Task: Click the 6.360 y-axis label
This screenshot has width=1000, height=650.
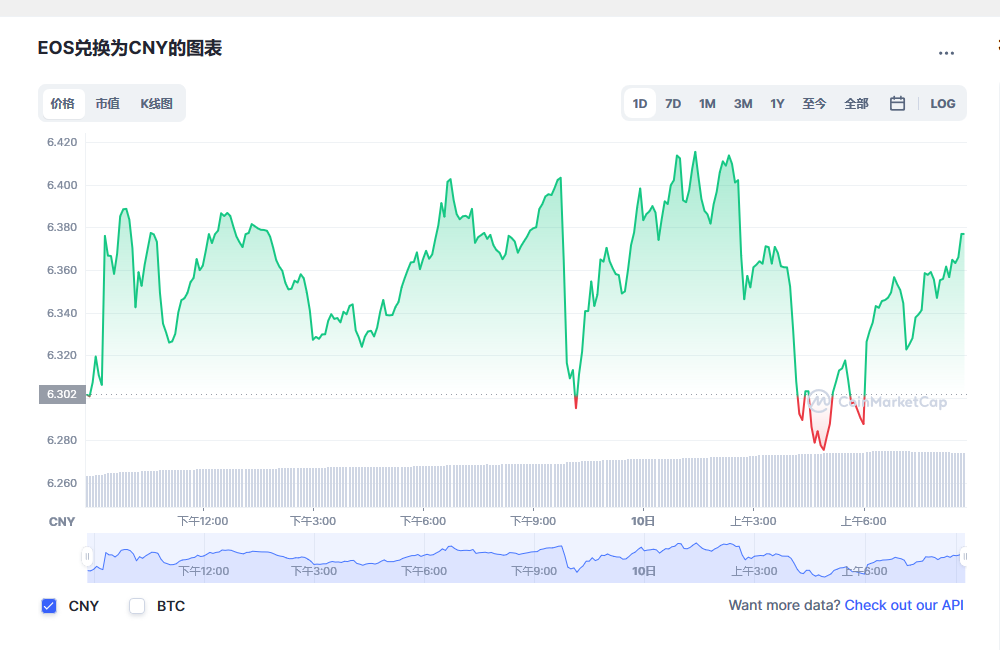Action: point(62,270)
